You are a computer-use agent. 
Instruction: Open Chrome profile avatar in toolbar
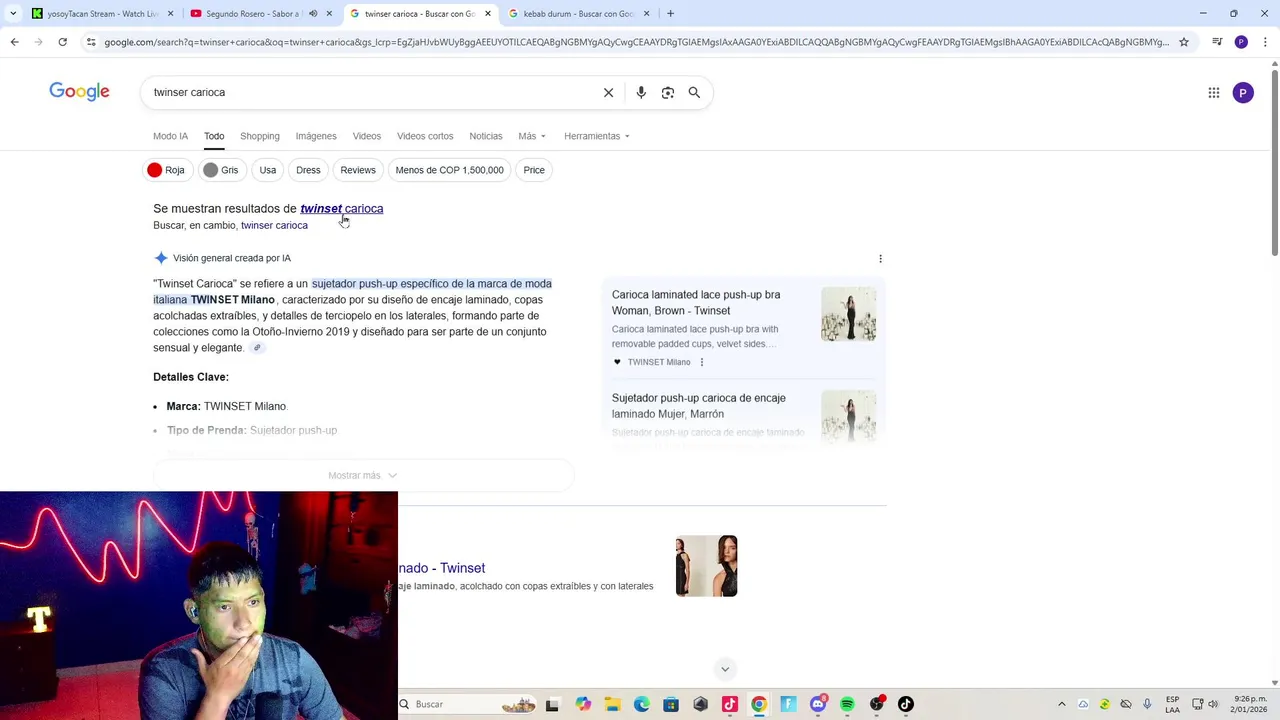(1241, 42)
